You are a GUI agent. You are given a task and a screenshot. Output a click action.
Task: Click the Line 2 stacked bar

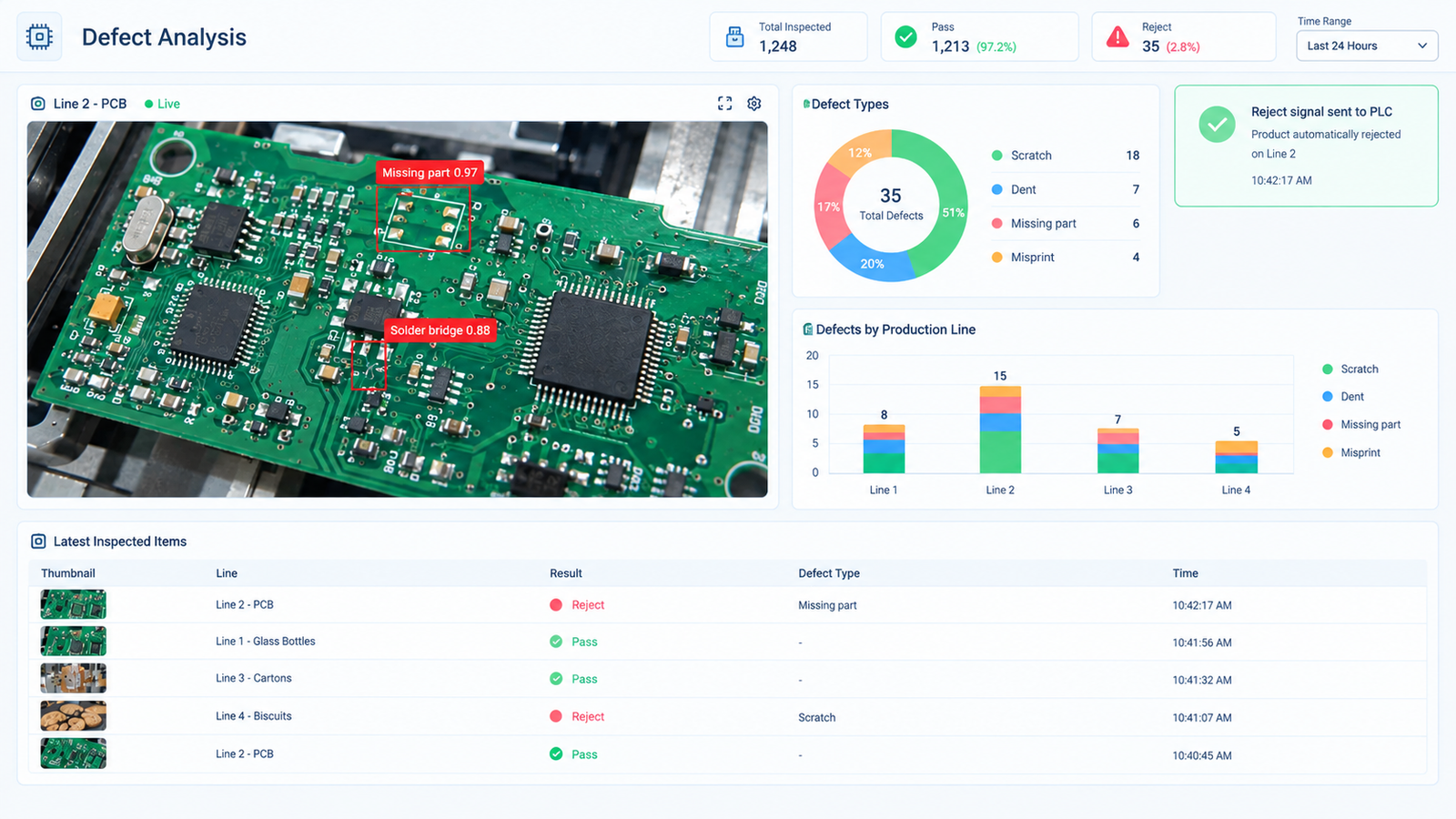point(1000,430)
